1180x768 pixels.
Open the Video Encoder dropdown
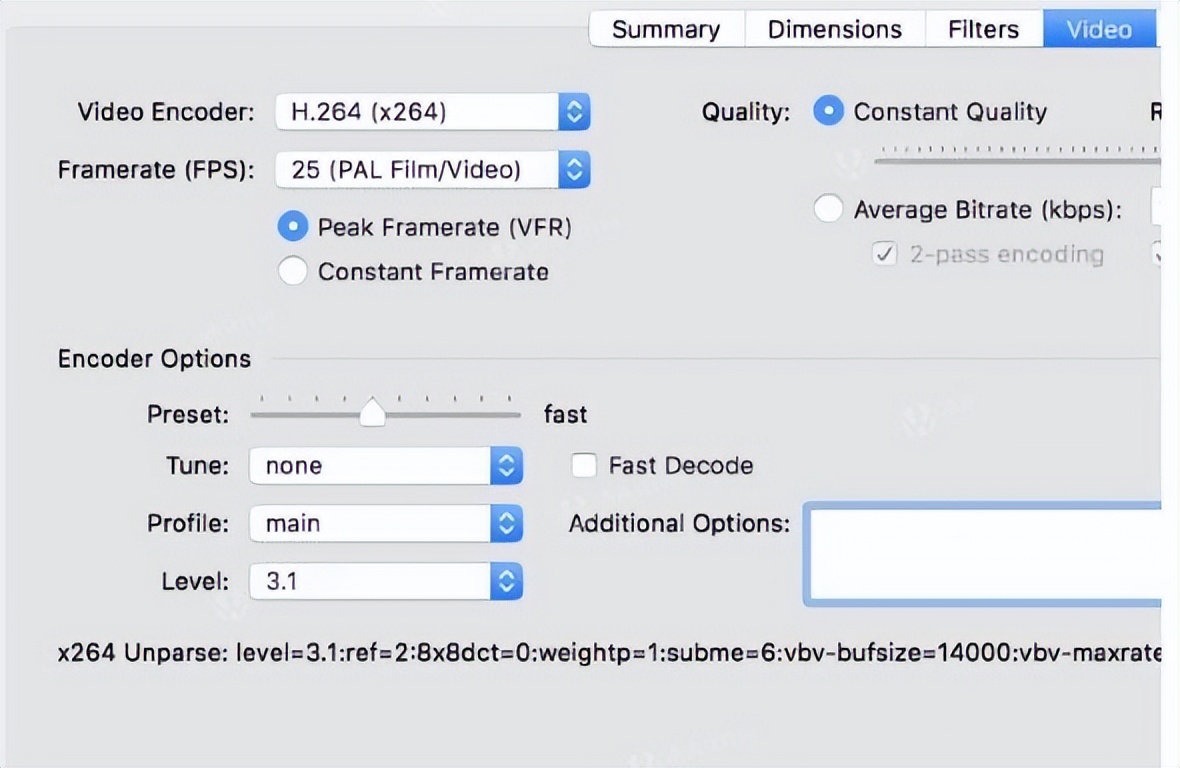point(420,112)
